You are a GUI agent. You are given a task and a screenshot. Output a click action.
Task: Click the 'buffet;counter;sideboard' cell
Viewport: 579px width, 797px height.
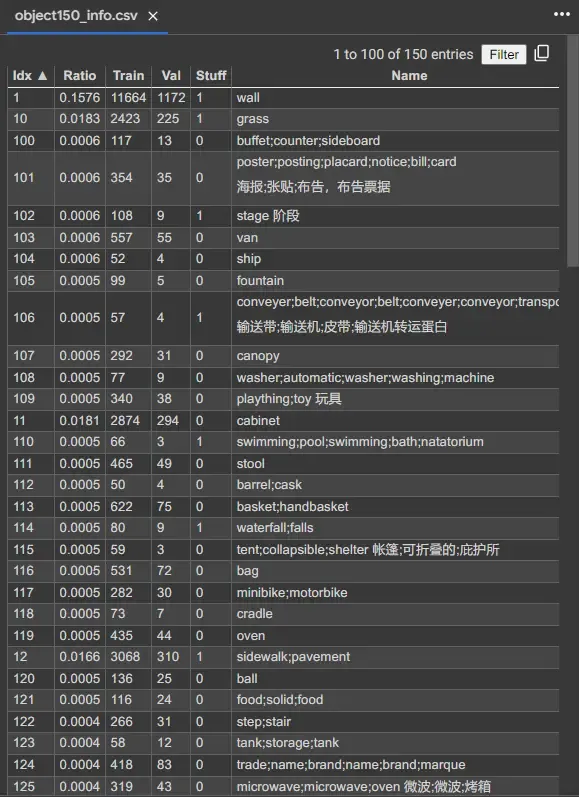(x=395, y=141)
